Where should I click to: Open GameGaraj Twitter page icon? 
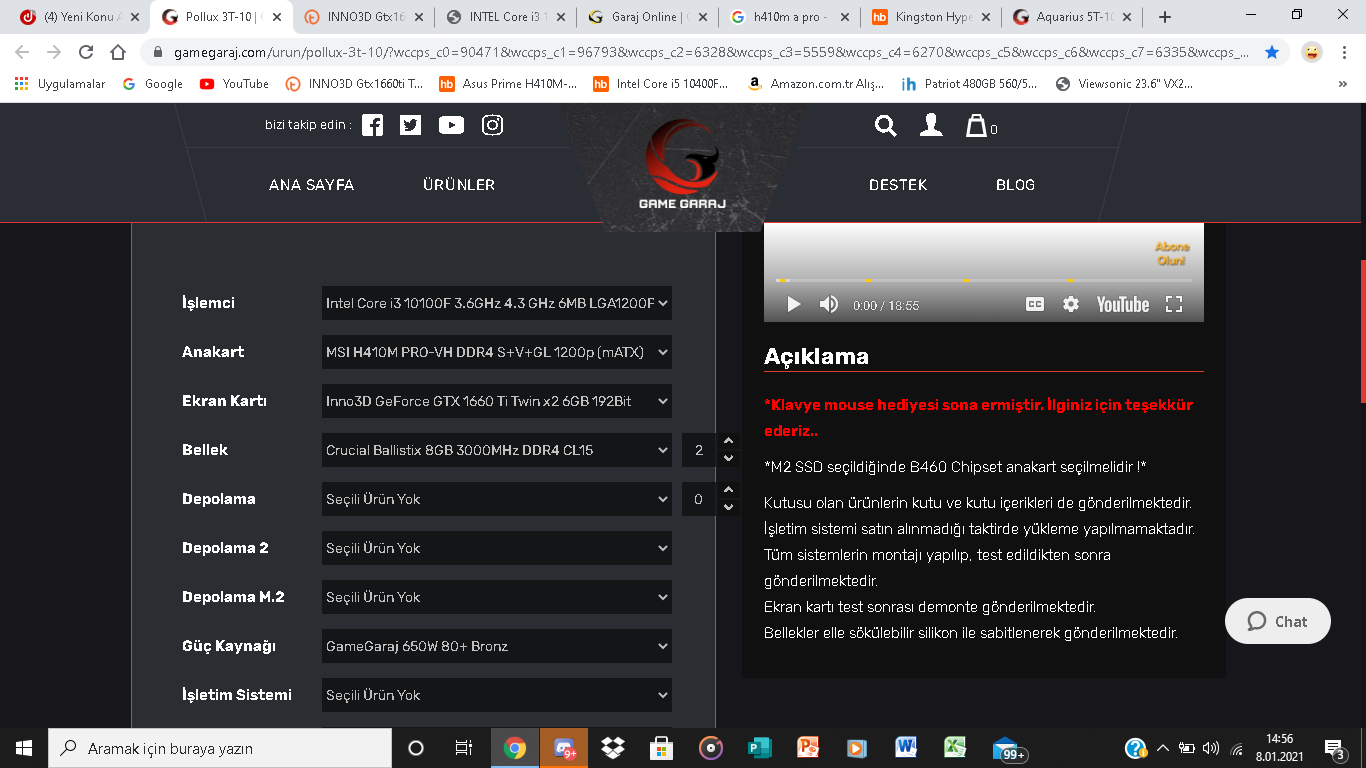[x=410, y=125]
